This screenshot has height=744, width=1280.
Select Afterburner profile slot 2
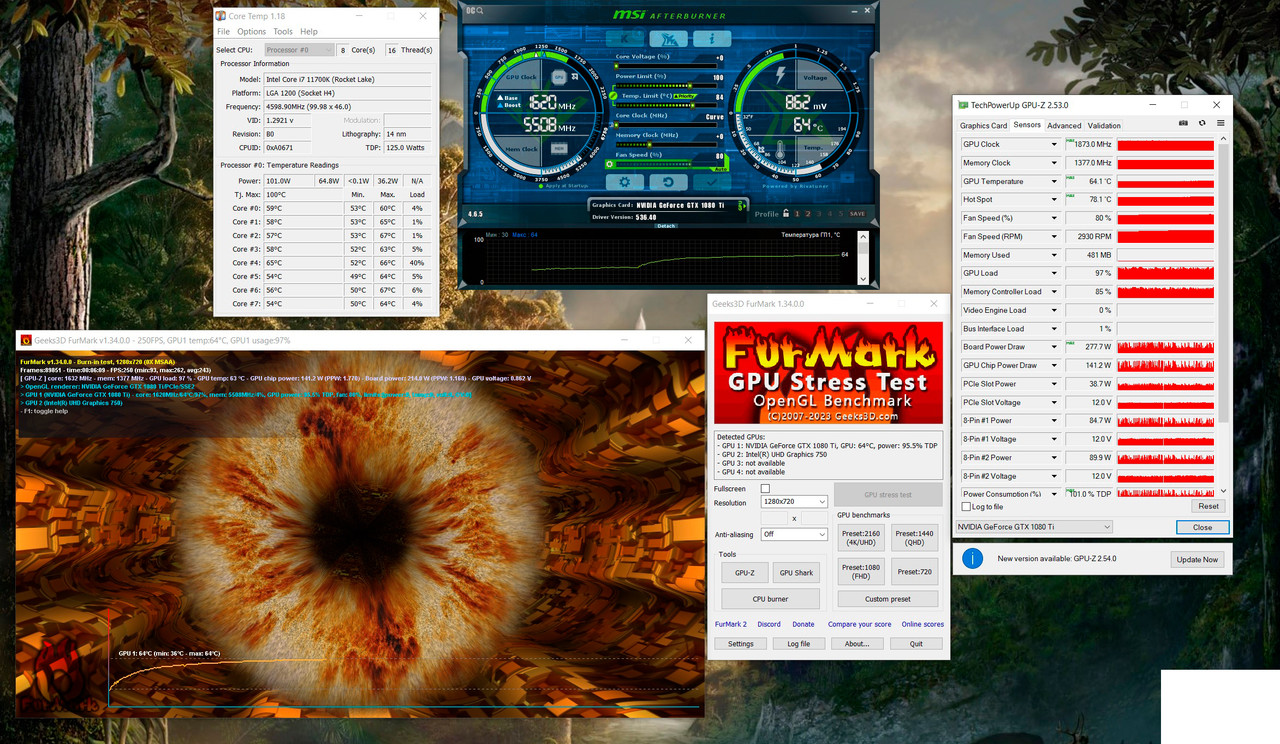[x=808, y=214]
